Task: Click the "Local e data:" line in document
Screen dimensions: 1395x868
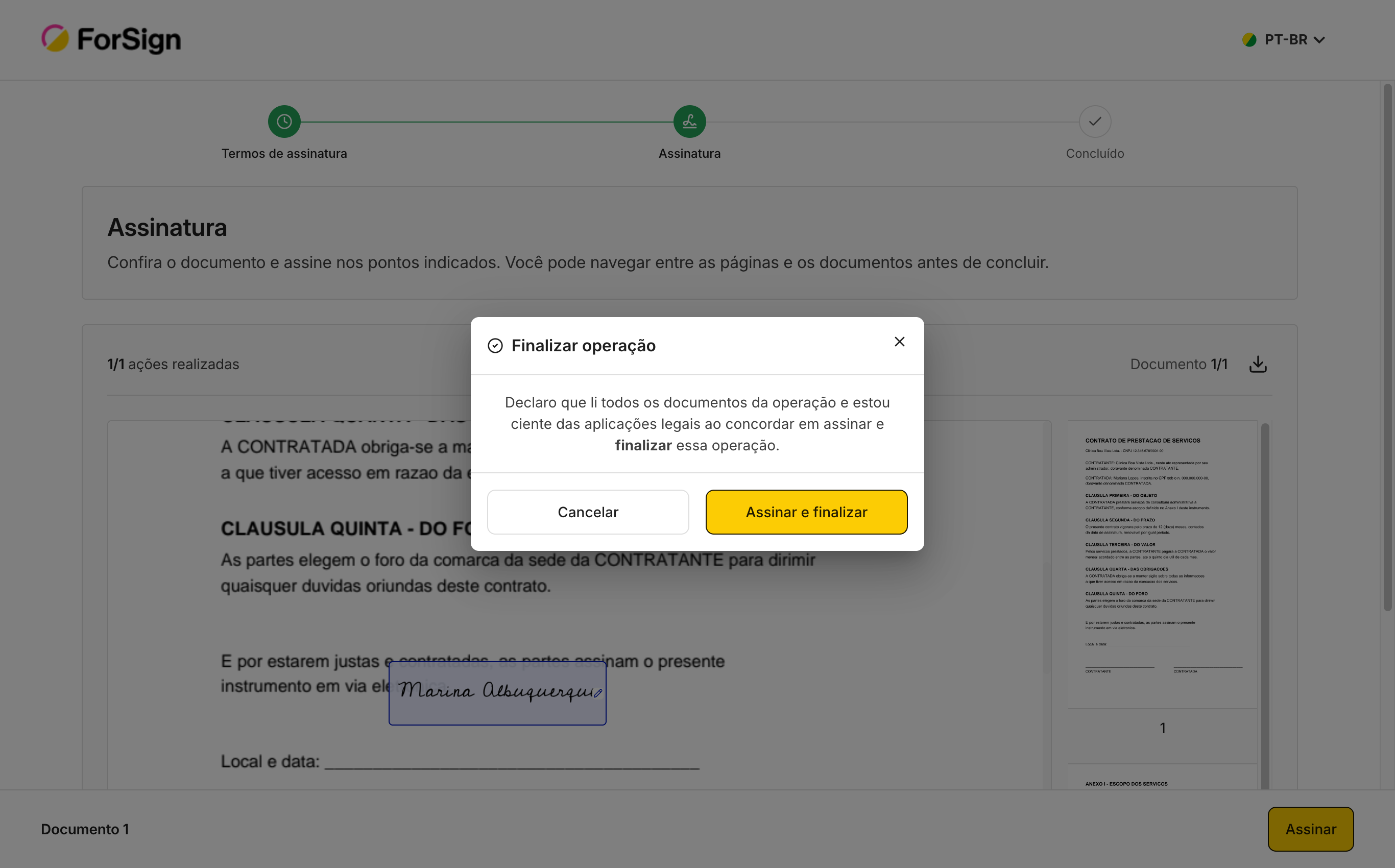Action: click(460, 761)
